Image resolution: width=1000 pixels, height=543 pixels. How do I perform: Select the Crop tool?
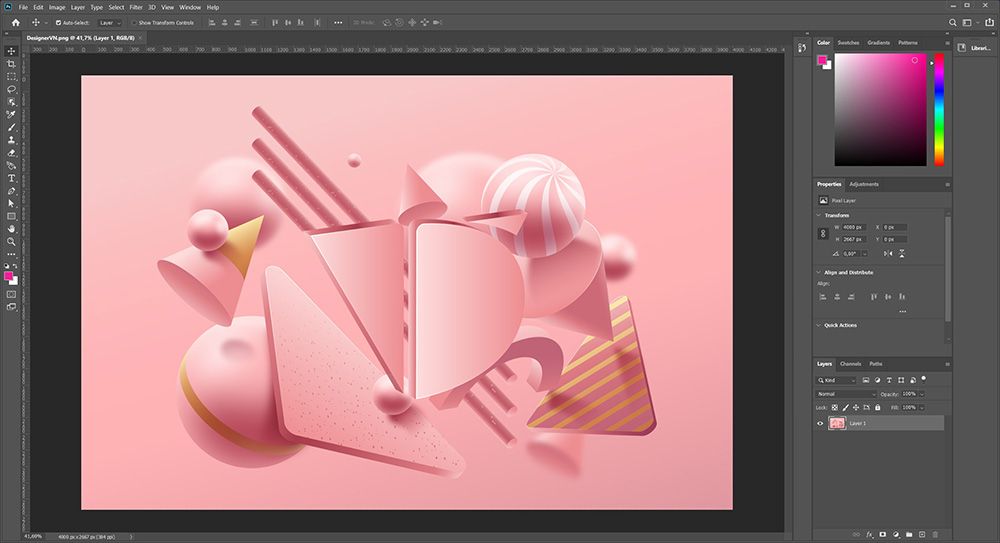click(11, 63)
